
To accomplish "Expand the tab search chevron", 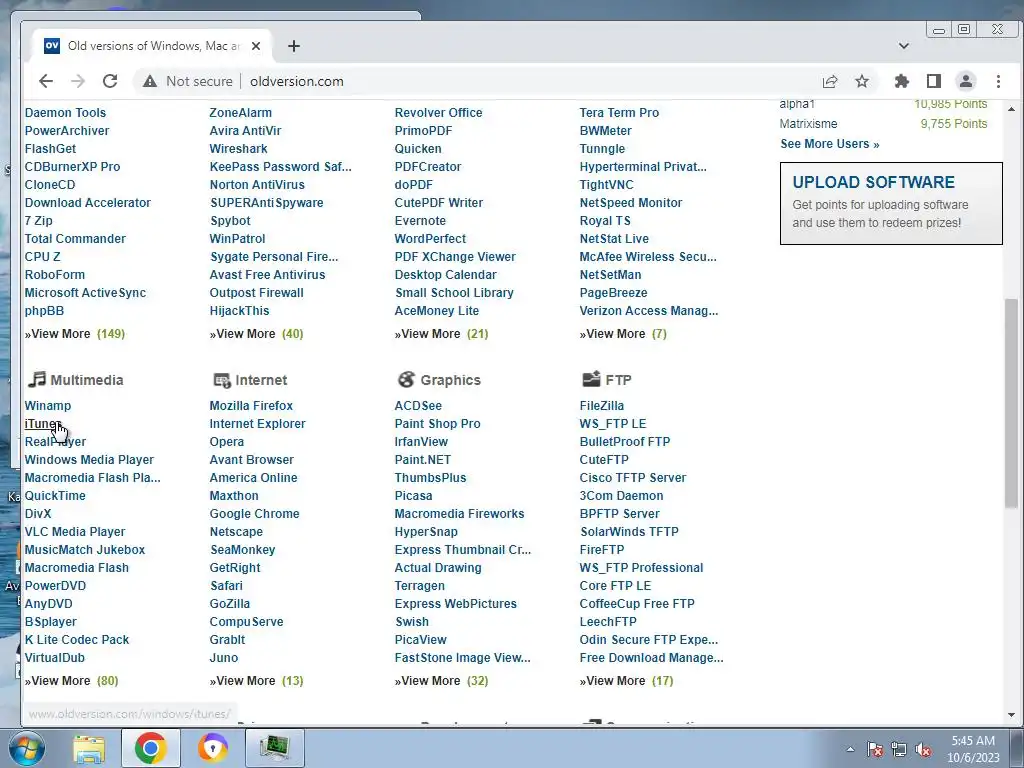I will [x=904, y=46].
